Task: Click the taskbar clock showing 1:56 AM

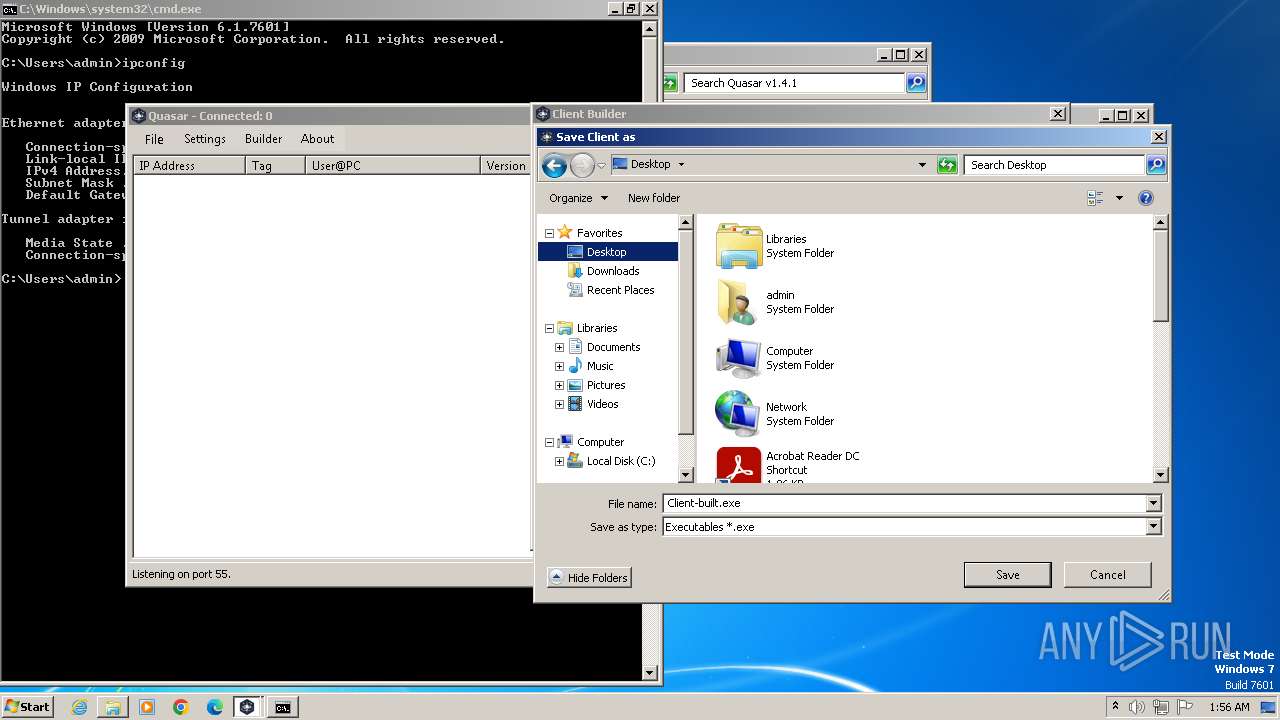Action: pyautogui.click(x=1229, y=707)
